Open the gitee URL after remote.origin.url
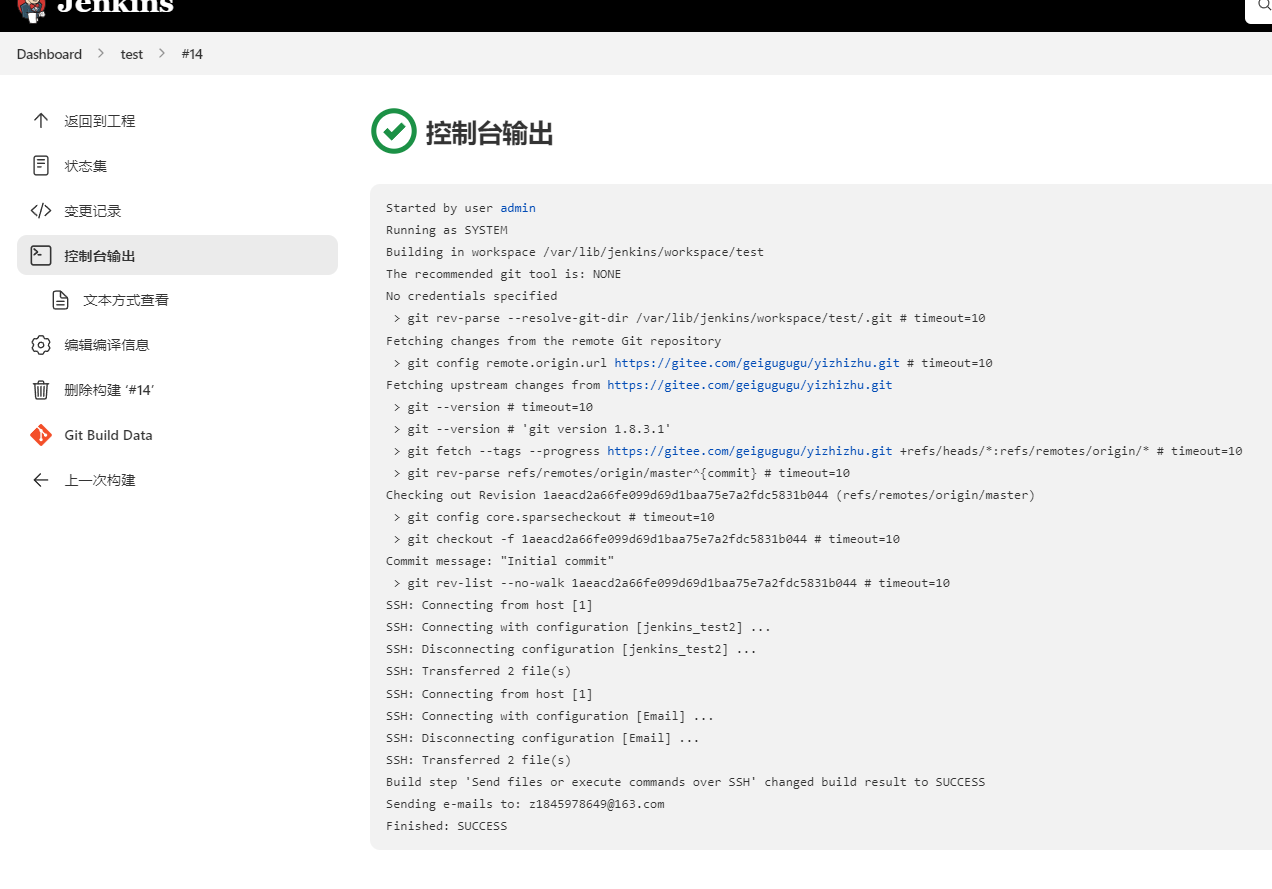This screenshot has width=1272, height=889. [757, 363]
